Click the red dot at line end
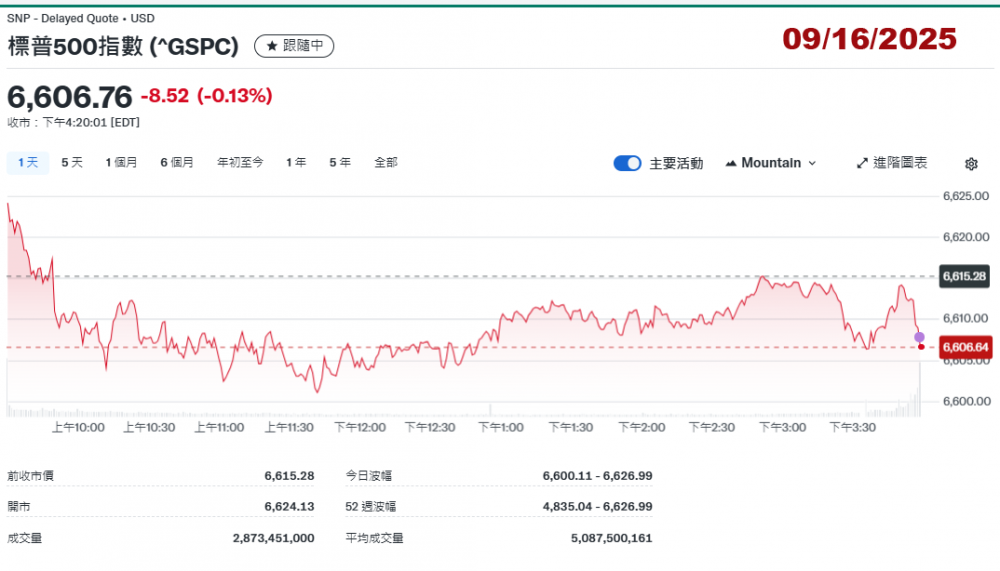 click(921, 347)
